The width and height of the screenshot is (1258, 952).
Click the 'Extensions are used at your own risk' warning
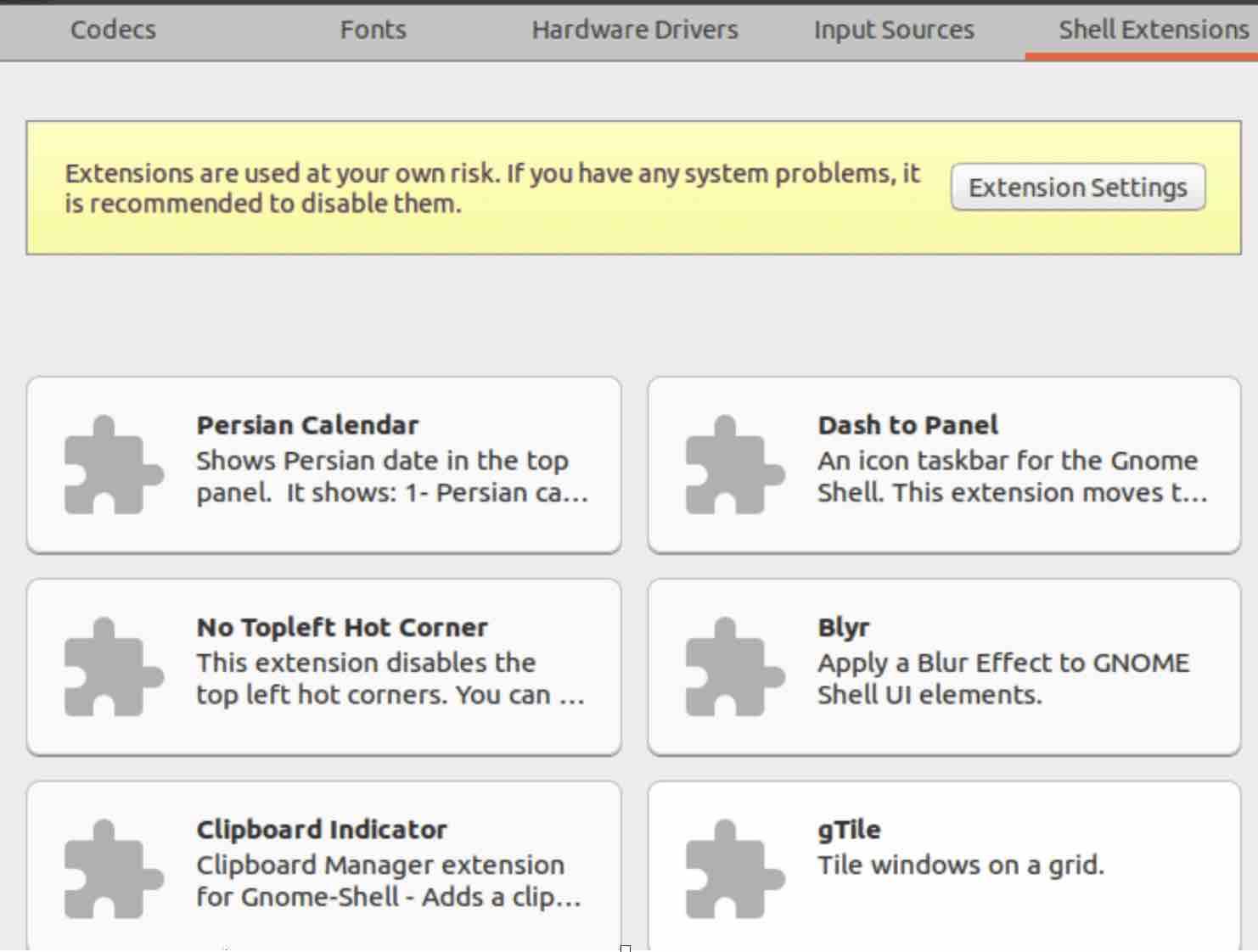492,188
